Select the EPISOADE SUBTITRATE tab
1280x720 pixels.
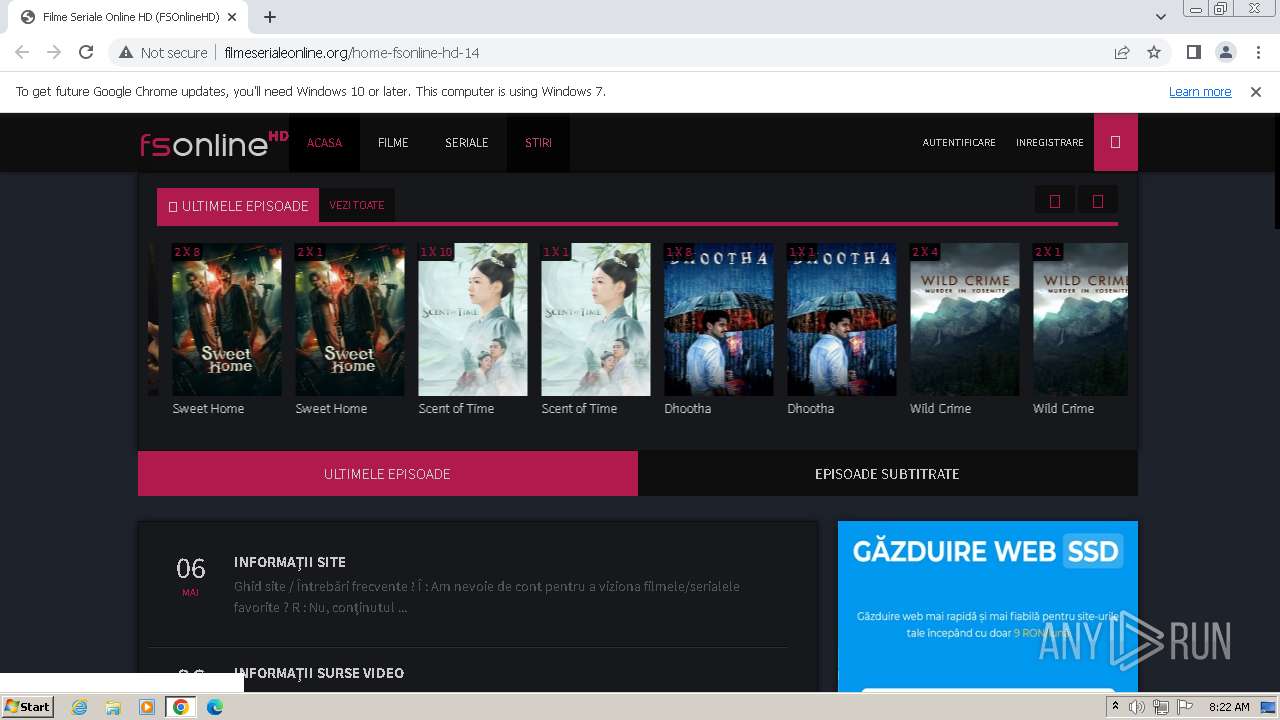(x=888, y=474)
